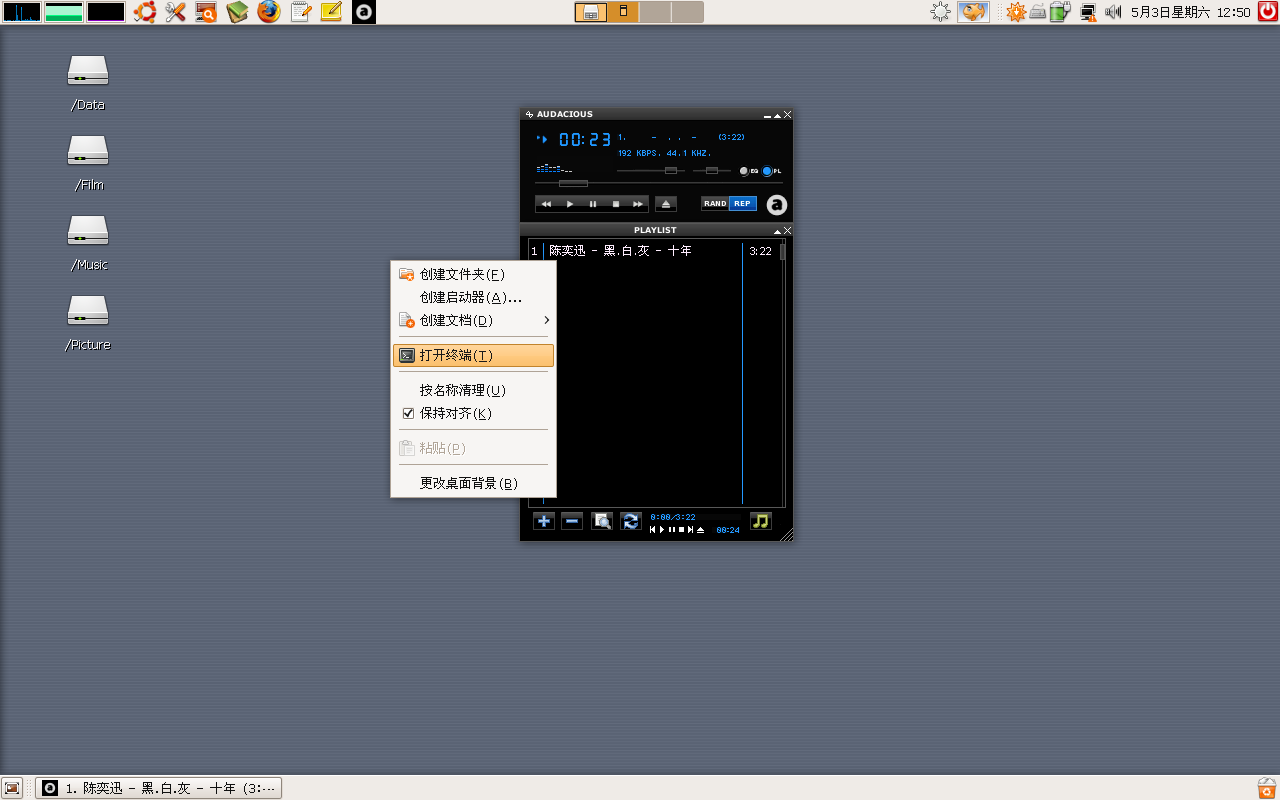1280x800 pixels.
Task: Open the Audacious title bar menu icon
Action: click(x=530, y=114)
